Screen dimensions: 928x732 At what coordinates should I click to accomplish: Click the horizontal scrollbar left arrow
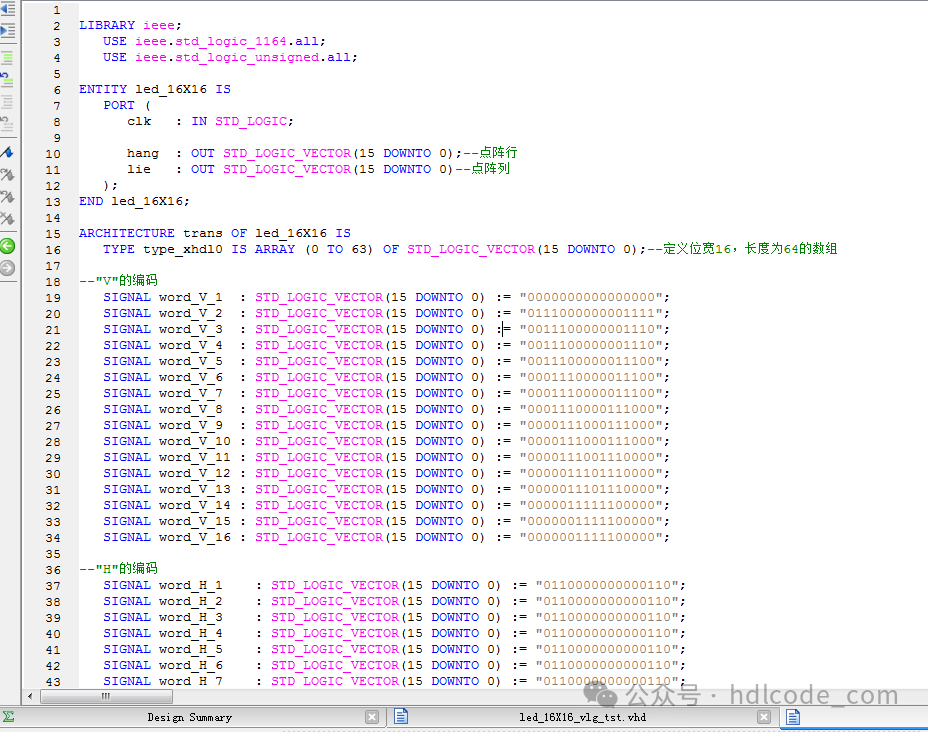pyautogui.click(x=30, y=696)
